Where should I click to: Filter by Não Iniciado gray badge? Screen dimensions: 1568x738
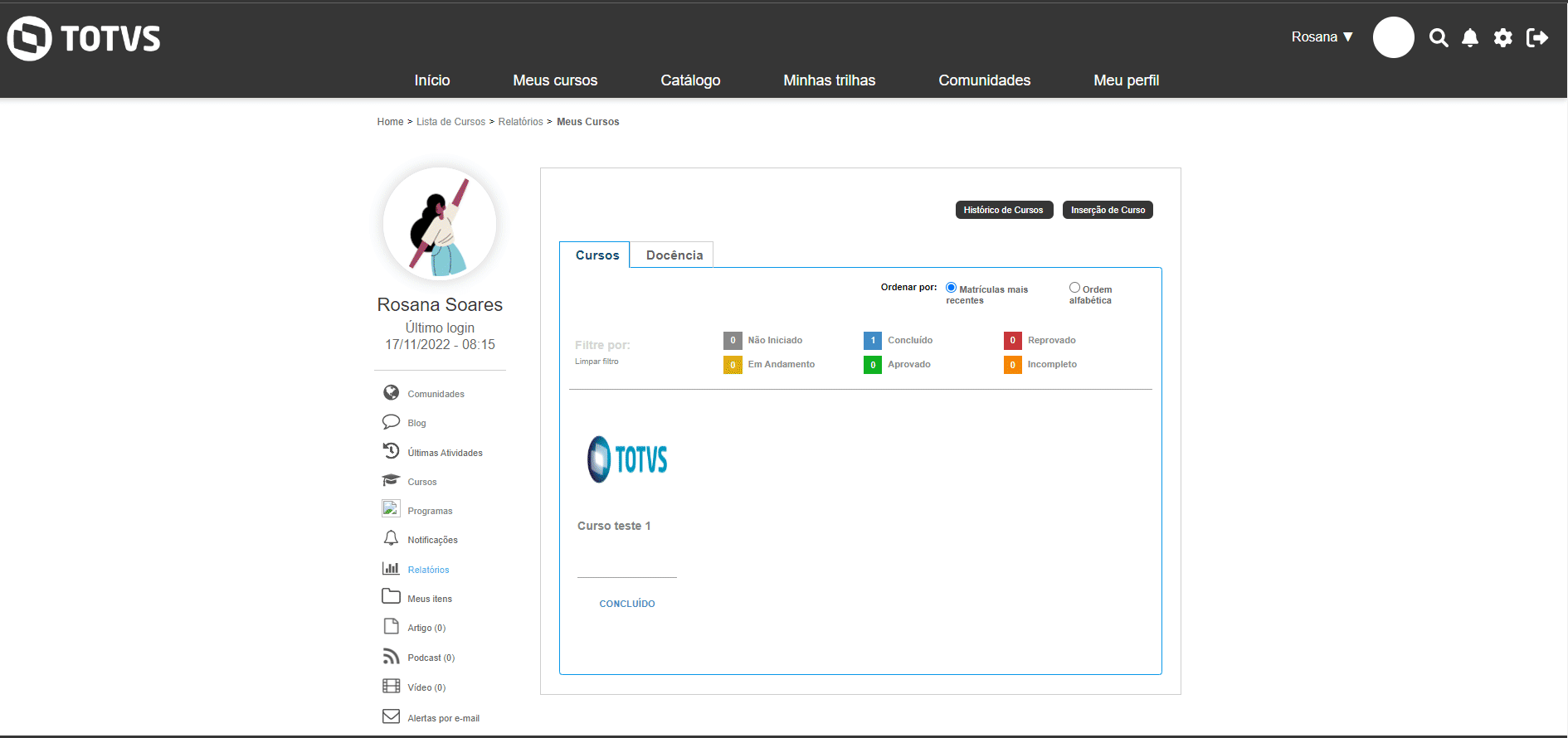point(733,340)
